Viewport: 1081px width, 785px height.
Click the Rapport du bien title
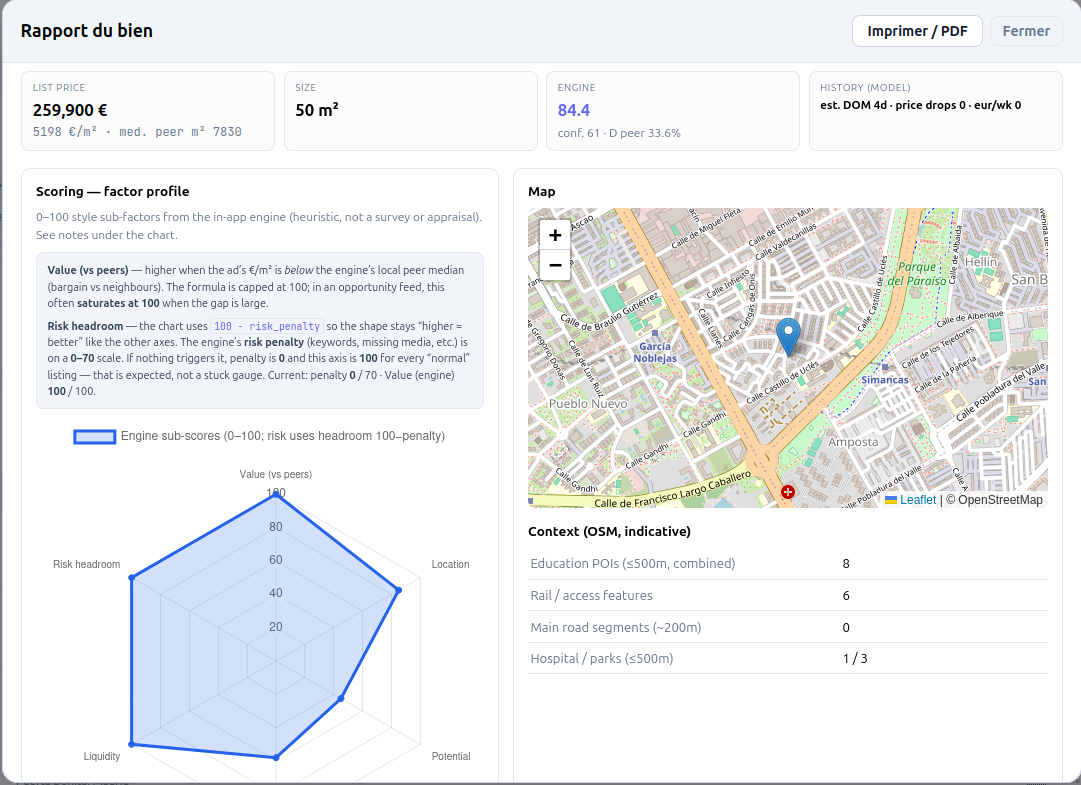[x=87, y=31]
